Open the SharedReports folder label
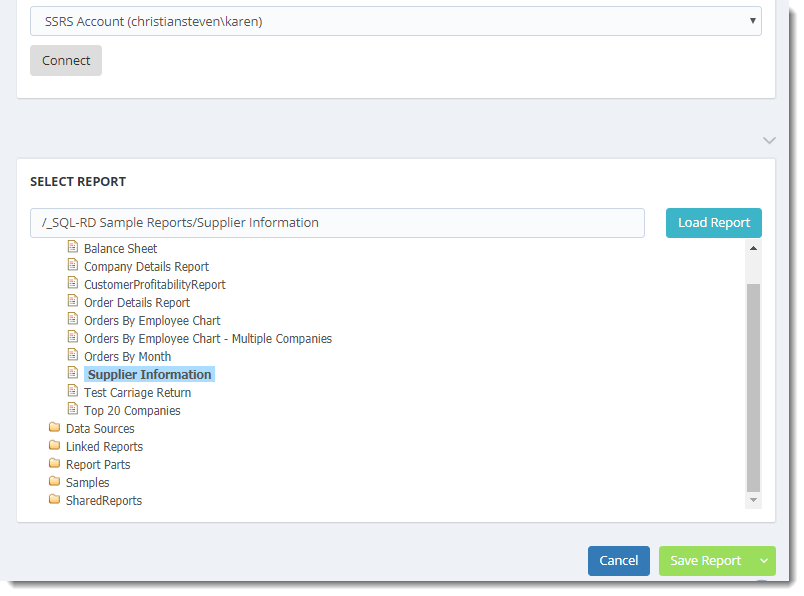The width and height of the screenshot is (804, 596). tap(104, 501)
